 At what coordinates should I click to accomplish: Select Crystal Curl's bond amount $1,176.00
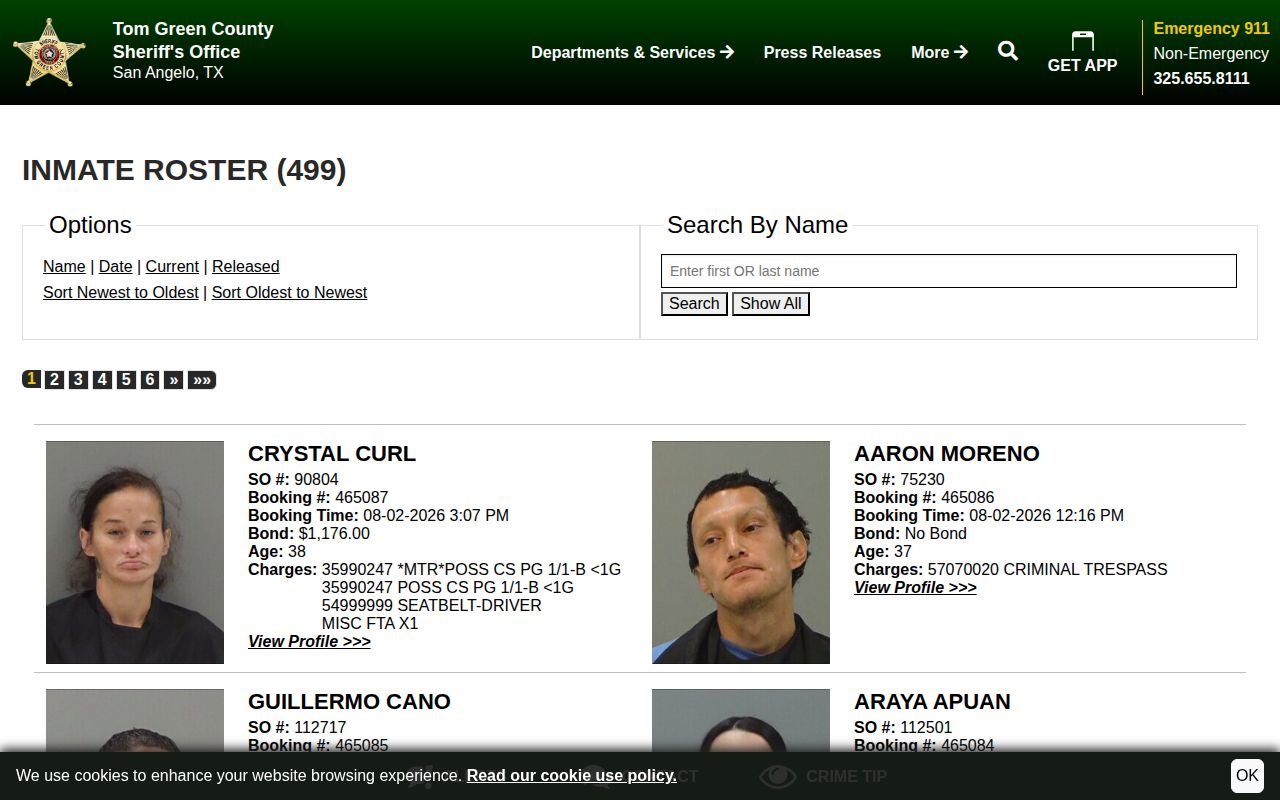coord(334,533)
